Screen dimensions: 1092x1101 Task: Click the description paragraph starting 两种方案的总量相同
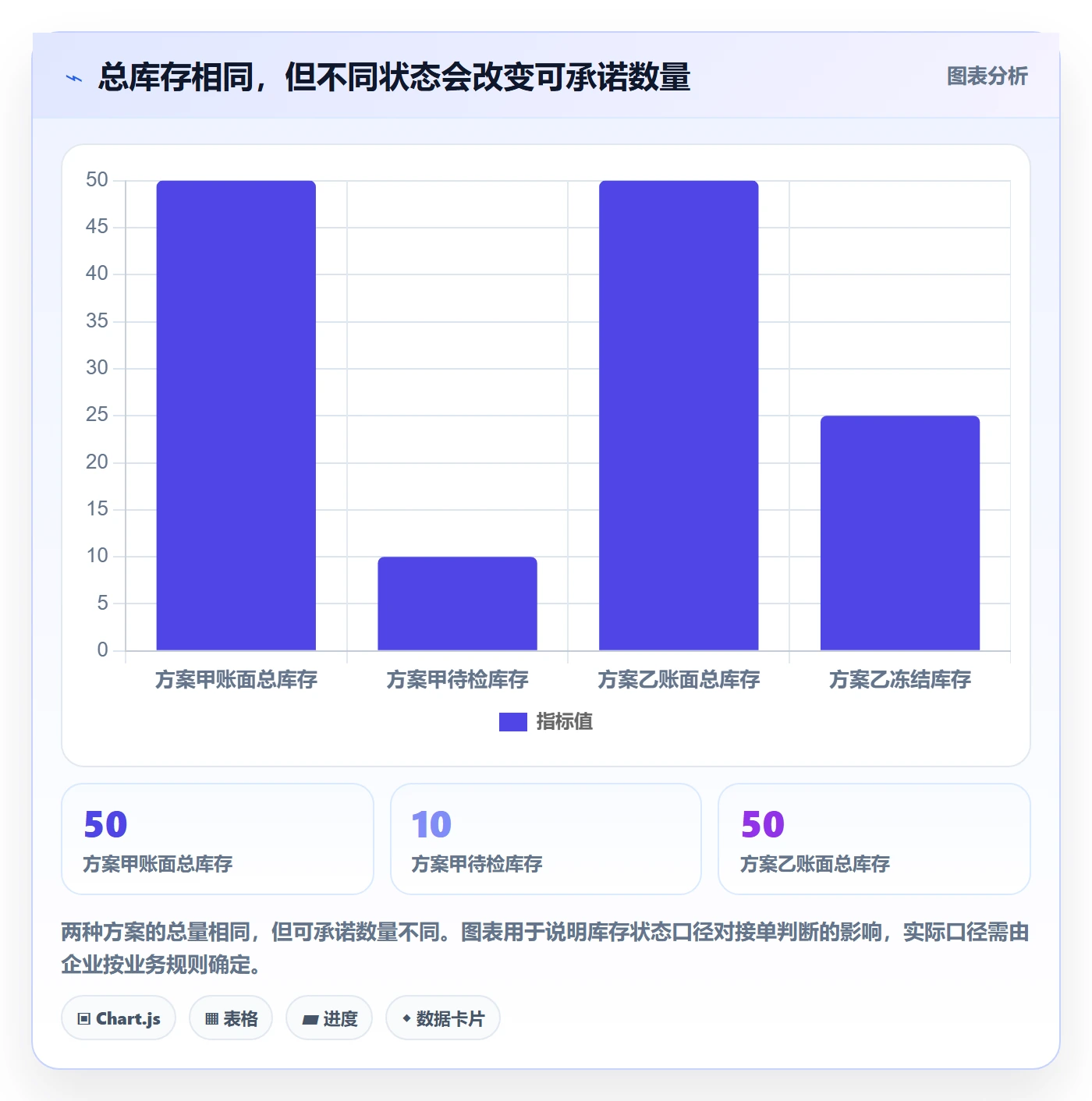(x=545, y=948)
